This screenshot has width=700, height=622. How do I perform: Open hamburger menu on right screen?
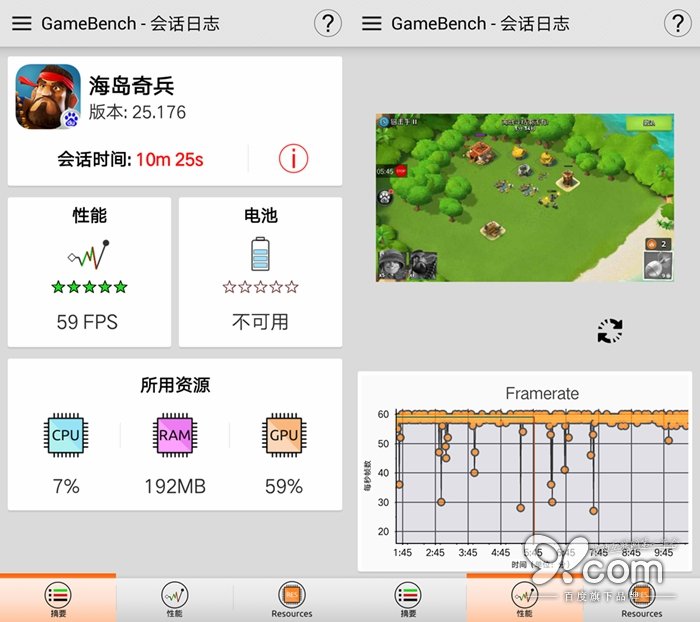pyautogui.click(x=371, y=23)
